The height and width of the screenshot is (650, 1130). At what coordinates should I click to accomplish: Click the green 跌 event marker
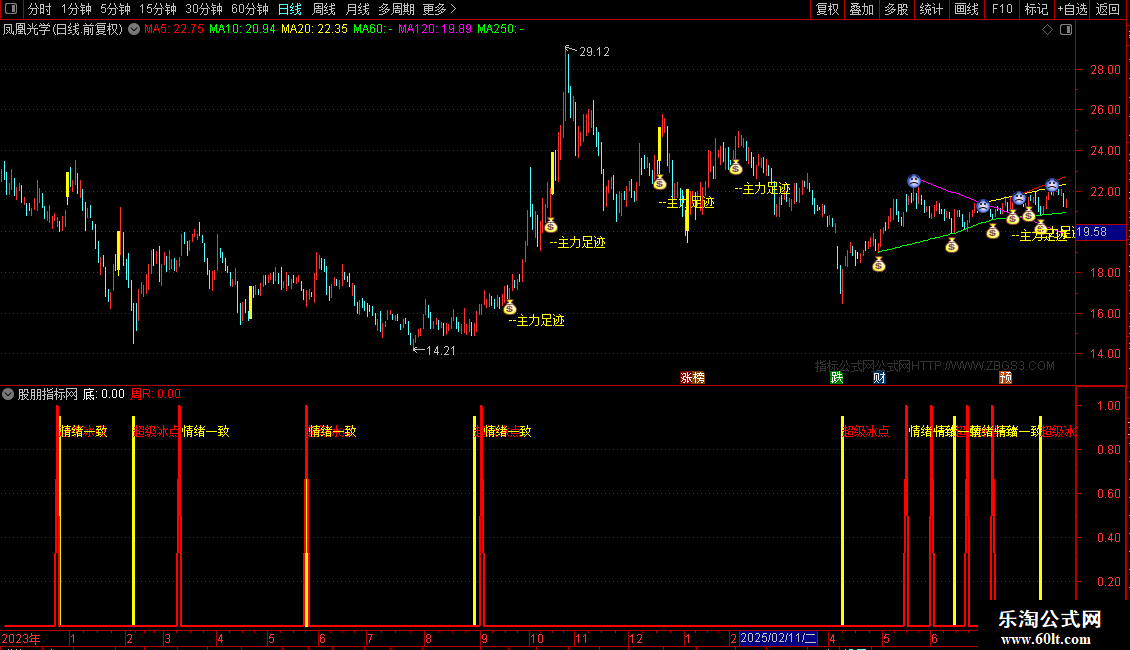pyautogui.click(x=837, y=378)
